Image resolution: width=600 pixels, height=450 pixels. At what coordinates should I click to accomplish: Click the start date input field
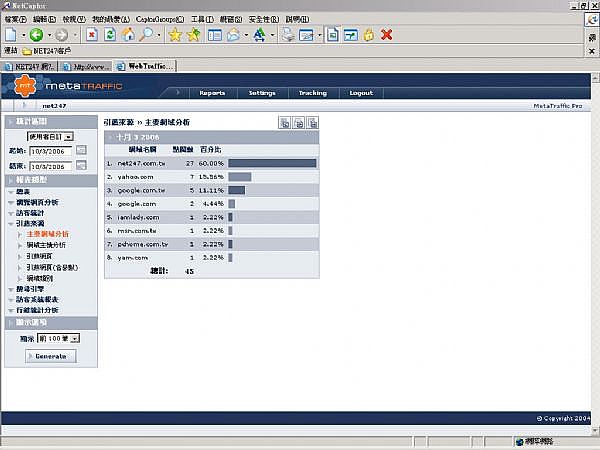pos(51,151)
